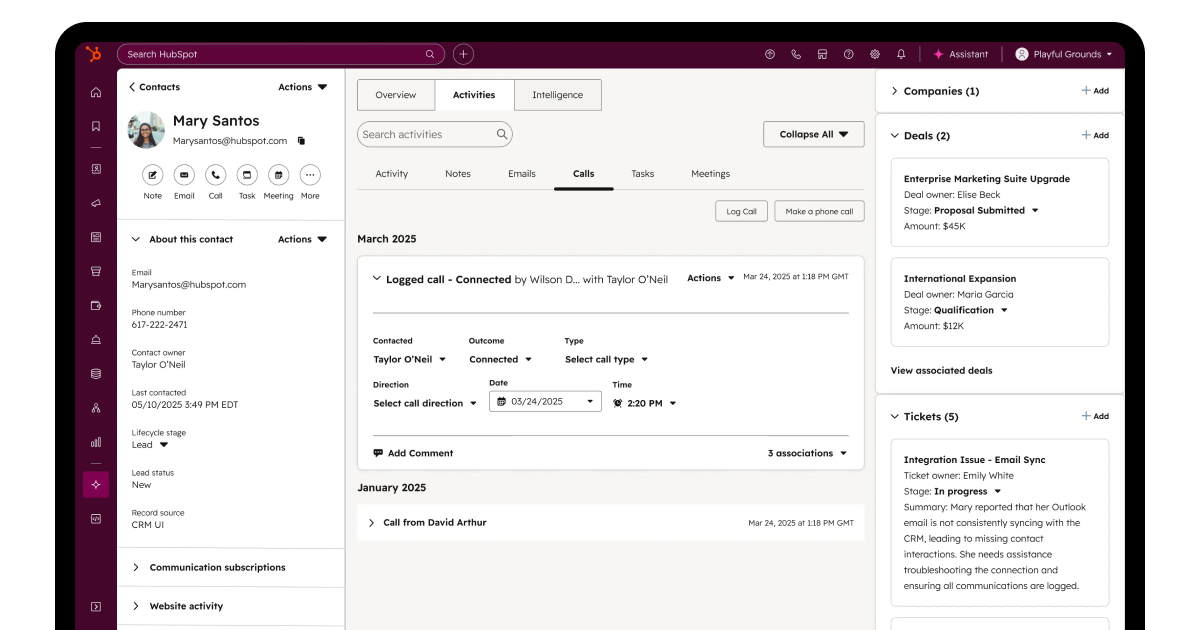The width and height of the screenshot is (1200, 630).
Task: Open Bookmarks icon in left sidebar
Action: click(x=96, y=126)
